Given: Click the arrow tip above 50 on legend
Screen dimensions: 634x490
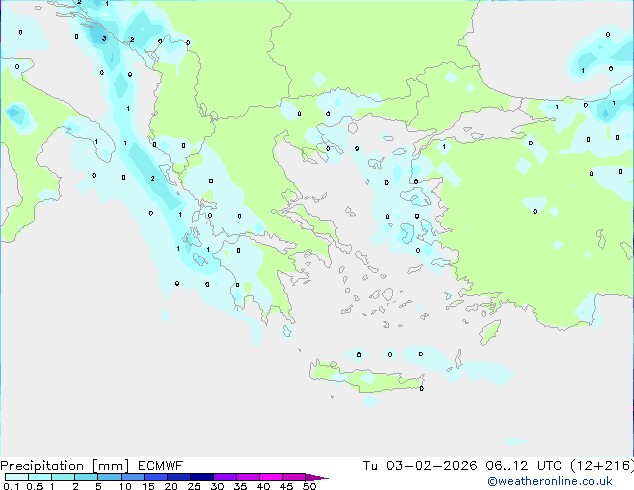Looking at the screenshot, I should coord(317,477).
